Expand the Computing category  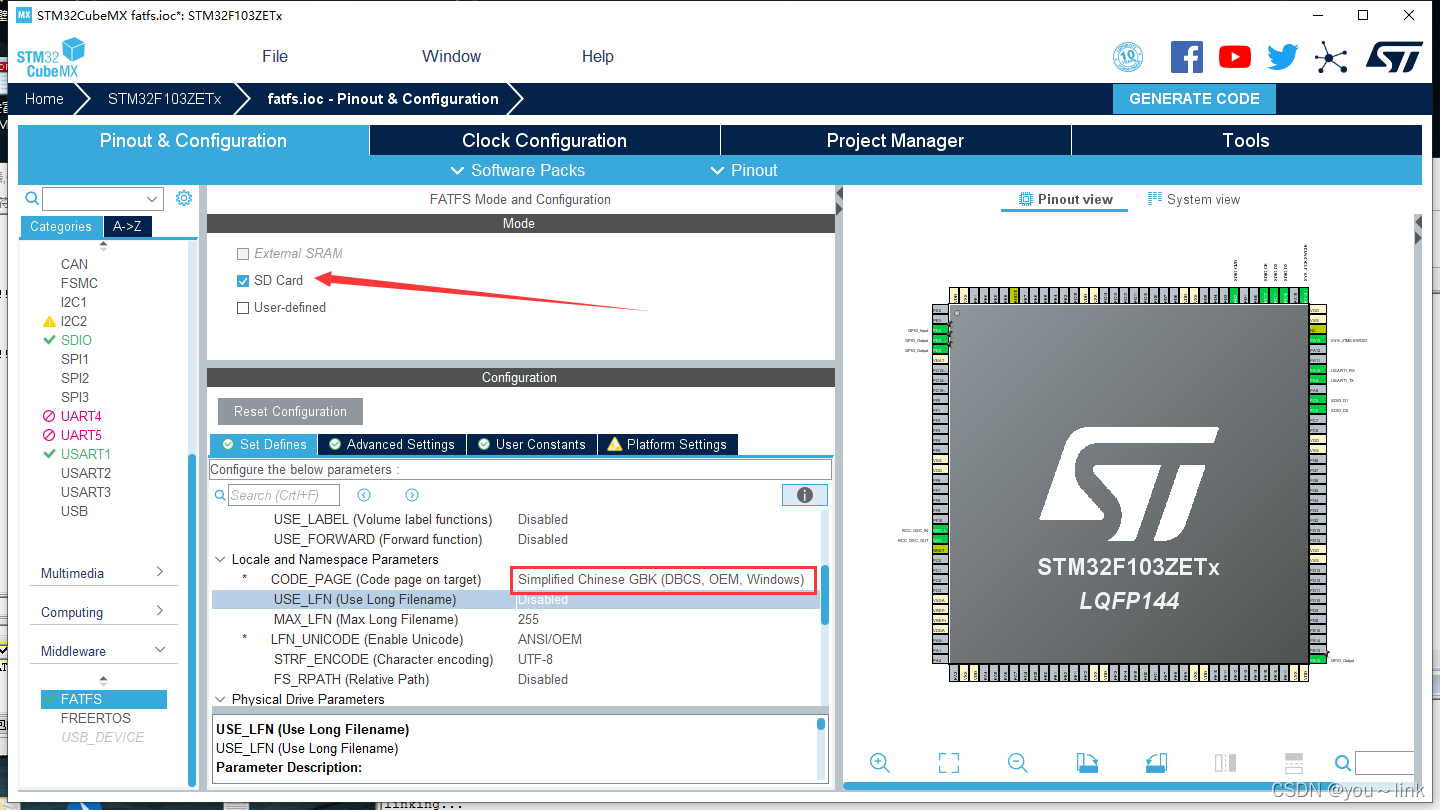tap(103, 612)
